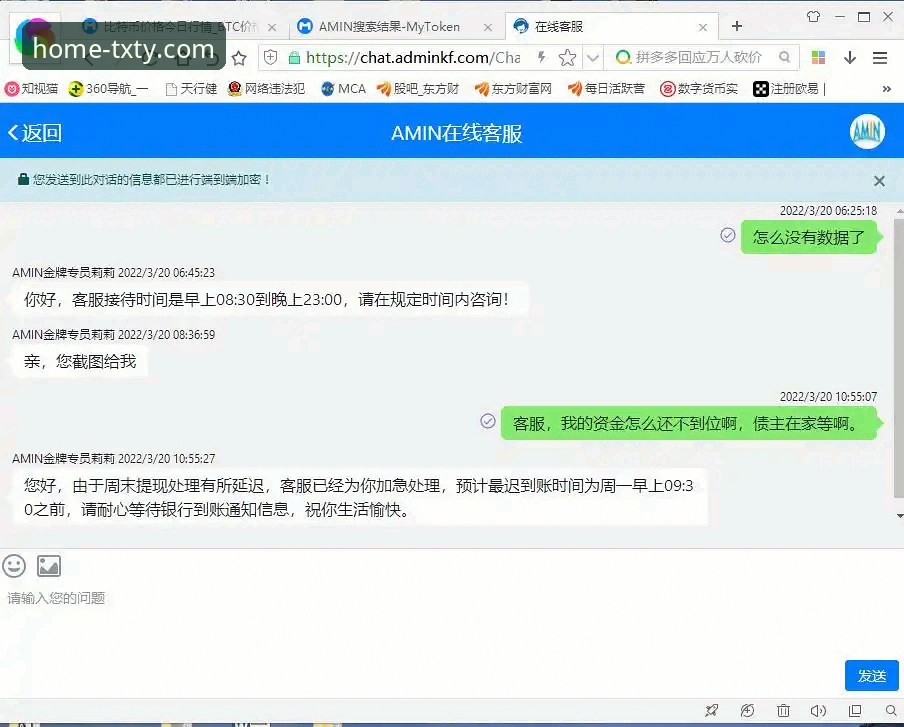Click the rocket accelerator icon in status bar
Viewport: 904px width, 727px height.
click(x=711, y=711)
